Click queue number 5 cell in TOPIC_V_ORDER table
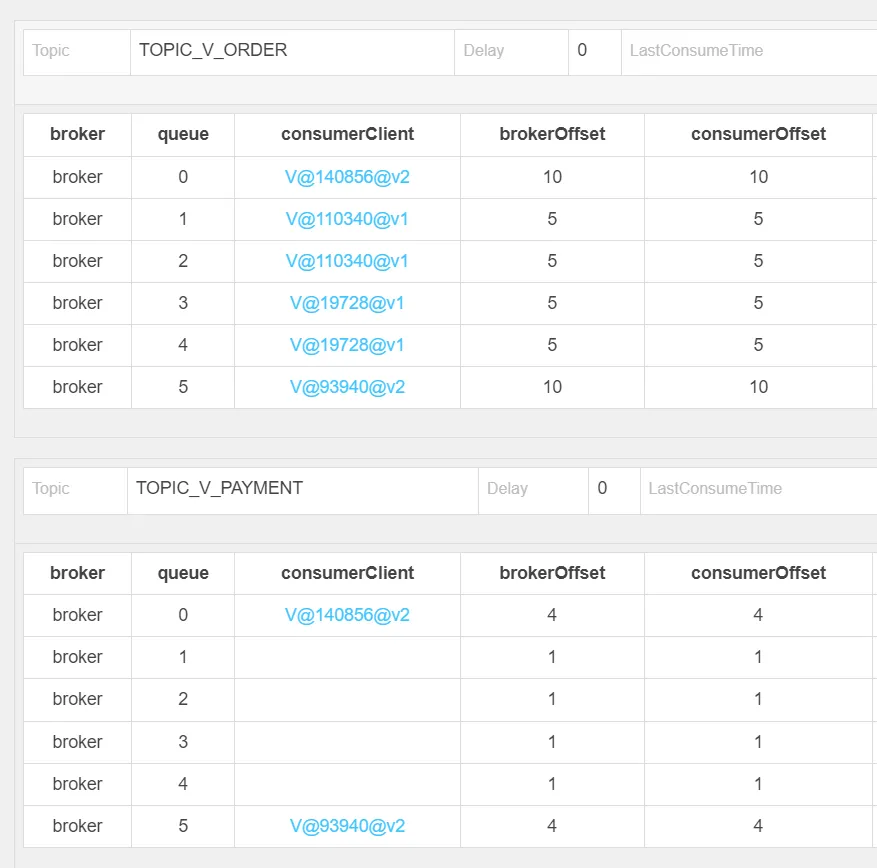 (183, 387)
